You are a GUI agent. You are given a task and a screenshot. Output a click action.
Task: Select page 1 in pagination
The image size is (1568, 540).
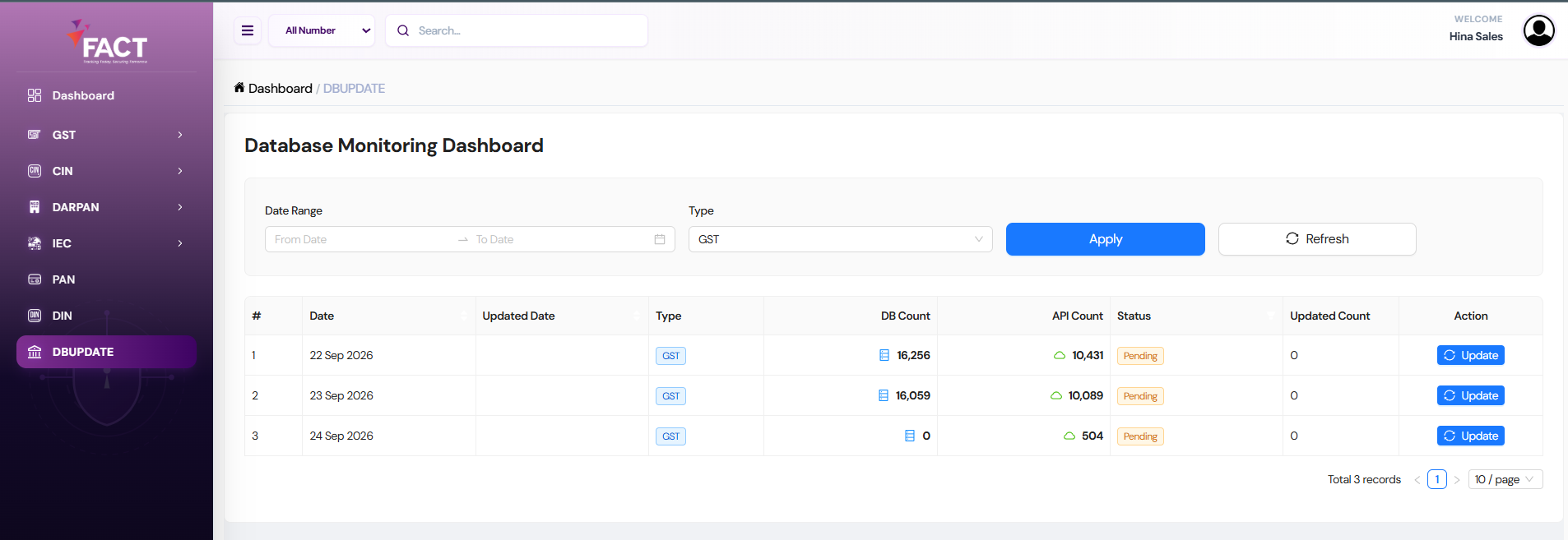[x=1437, y=479]
